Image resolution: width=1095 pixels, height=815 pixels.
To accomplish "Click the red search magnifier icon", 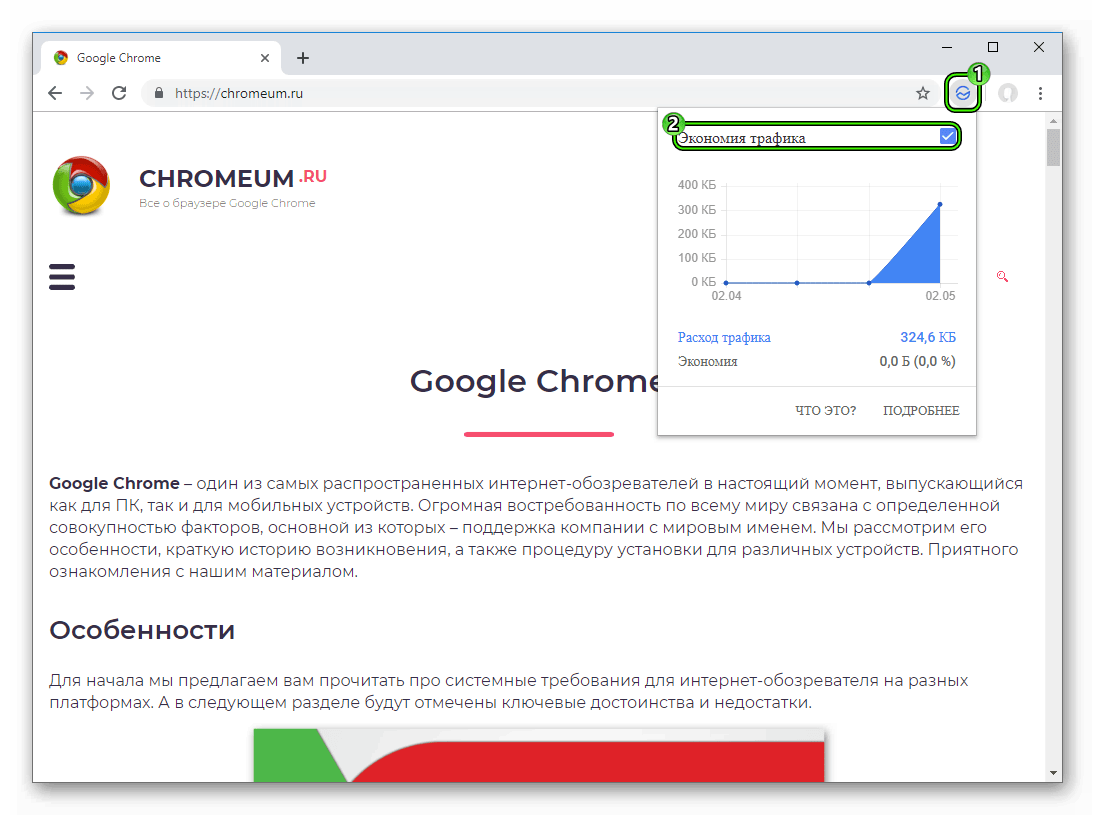I will click(1002, 277).
